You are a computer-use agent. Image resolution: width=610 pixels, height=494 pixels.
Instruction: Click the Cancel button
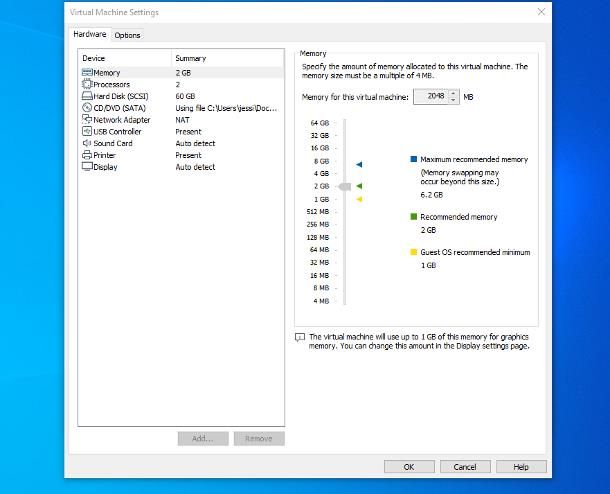pyautogui.click(x=465, y=467)
